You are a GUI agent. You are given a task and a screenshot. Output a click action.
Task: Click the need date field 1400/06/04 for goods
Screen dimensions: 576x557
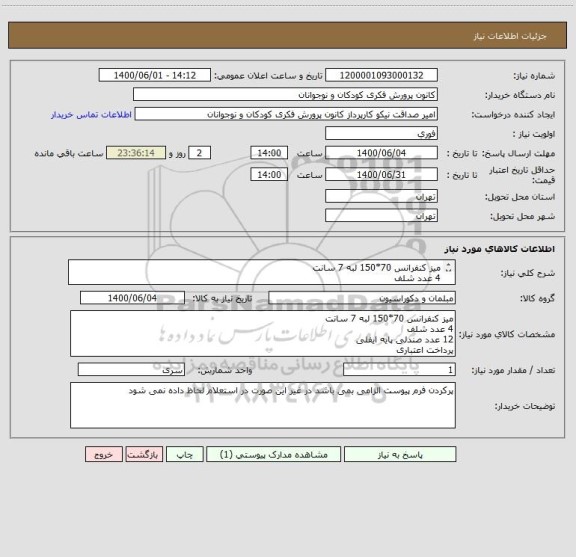coord(132,298)
